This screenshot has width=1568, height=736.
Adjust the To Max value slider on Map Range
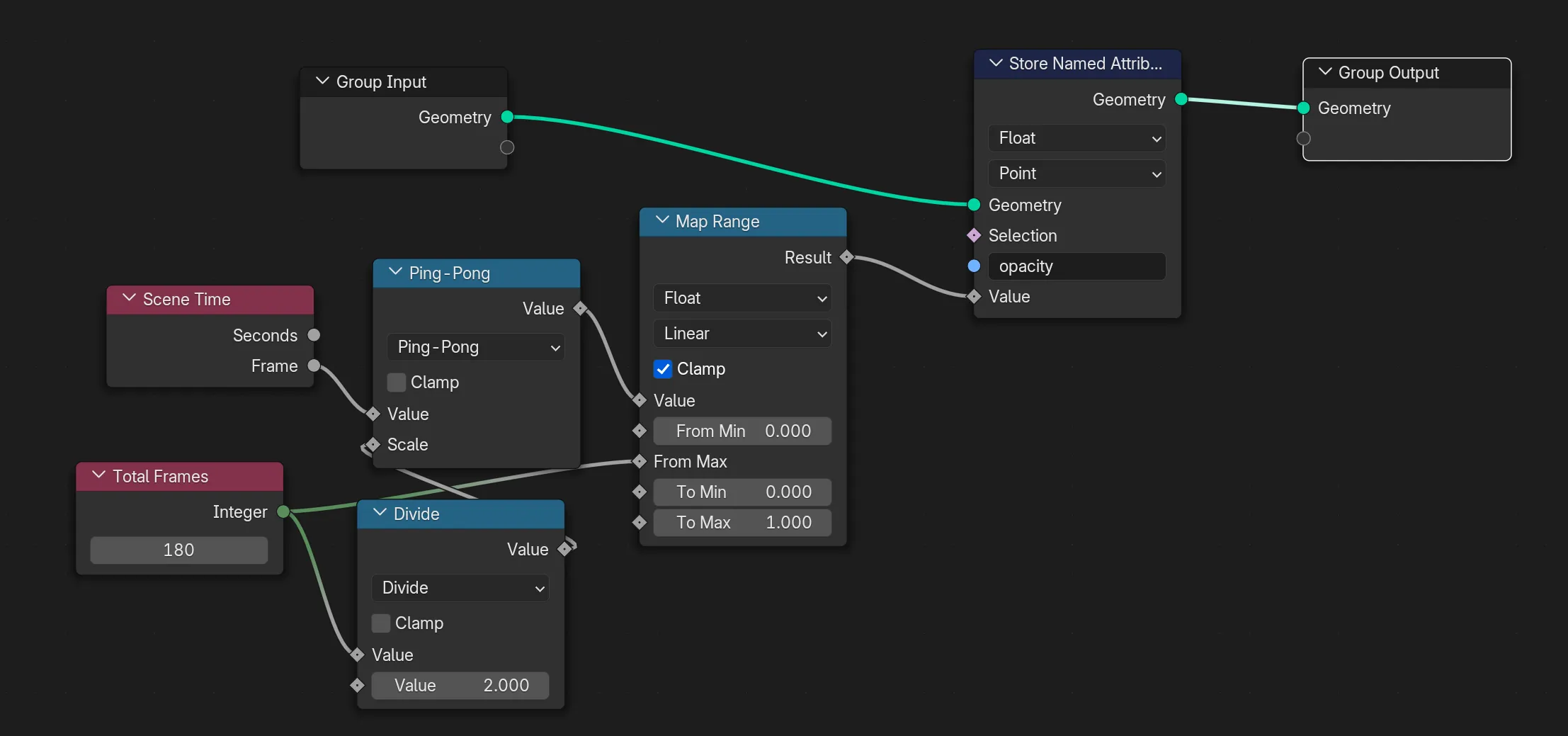(x=742, y=522)
